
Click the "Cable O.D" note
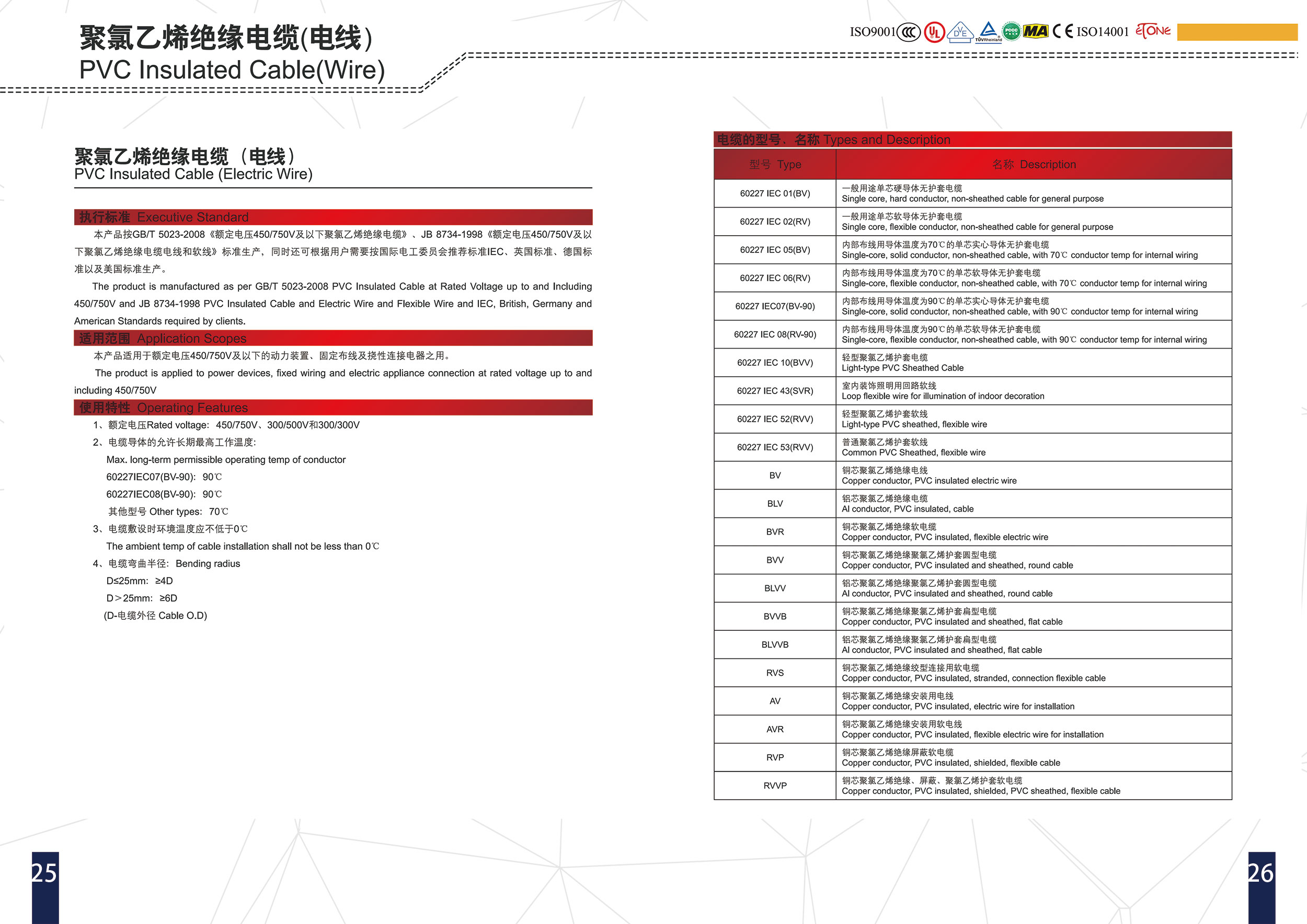(x=155, y=616)
